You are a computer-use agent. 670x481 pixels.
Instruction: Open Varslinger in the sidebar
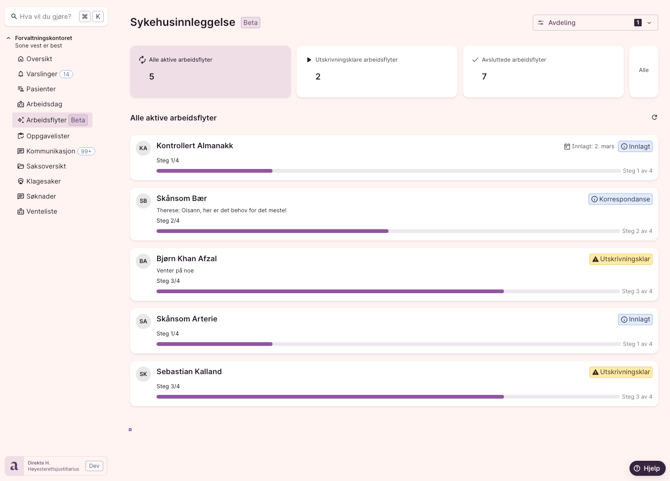[42, 74]
